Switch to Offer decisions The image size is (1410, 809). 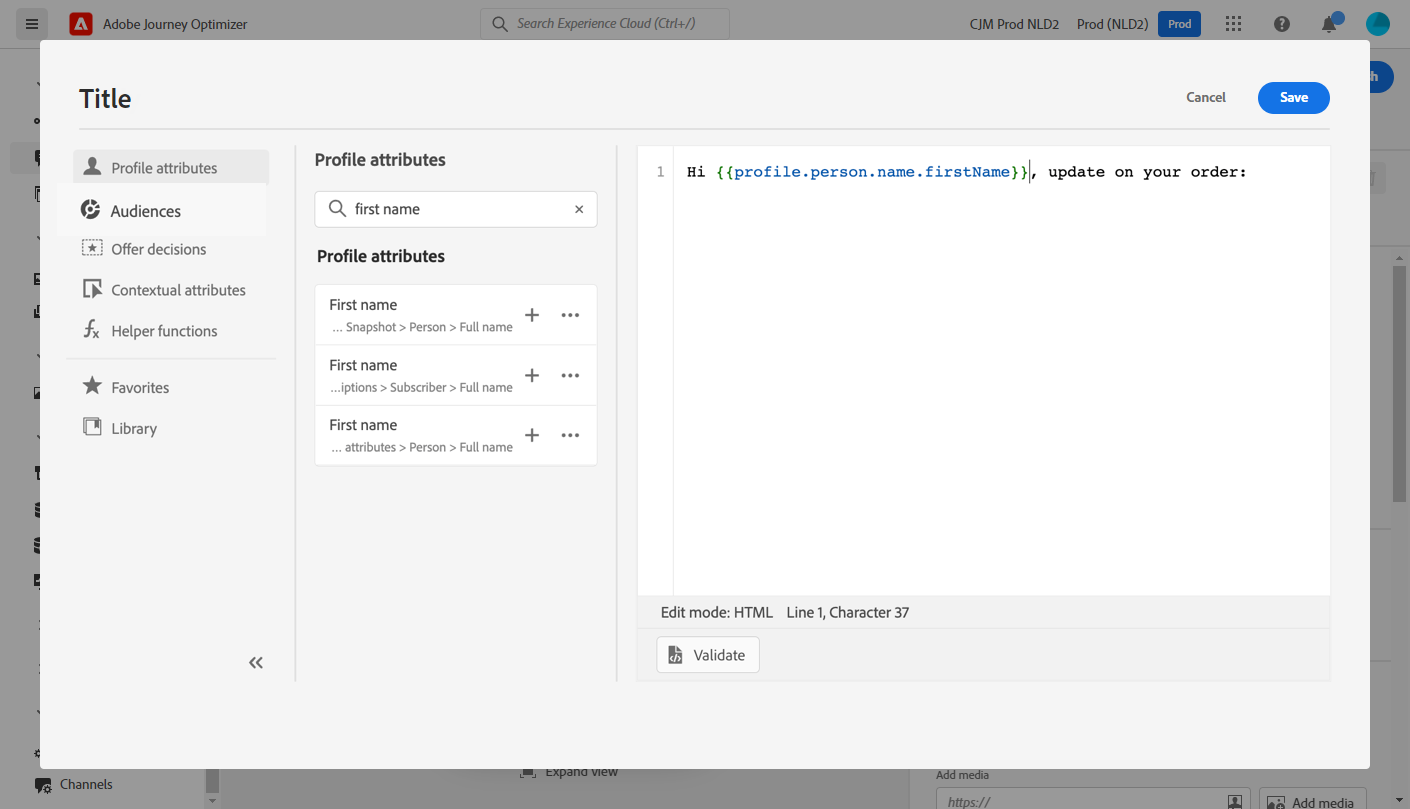click(158, 249)
